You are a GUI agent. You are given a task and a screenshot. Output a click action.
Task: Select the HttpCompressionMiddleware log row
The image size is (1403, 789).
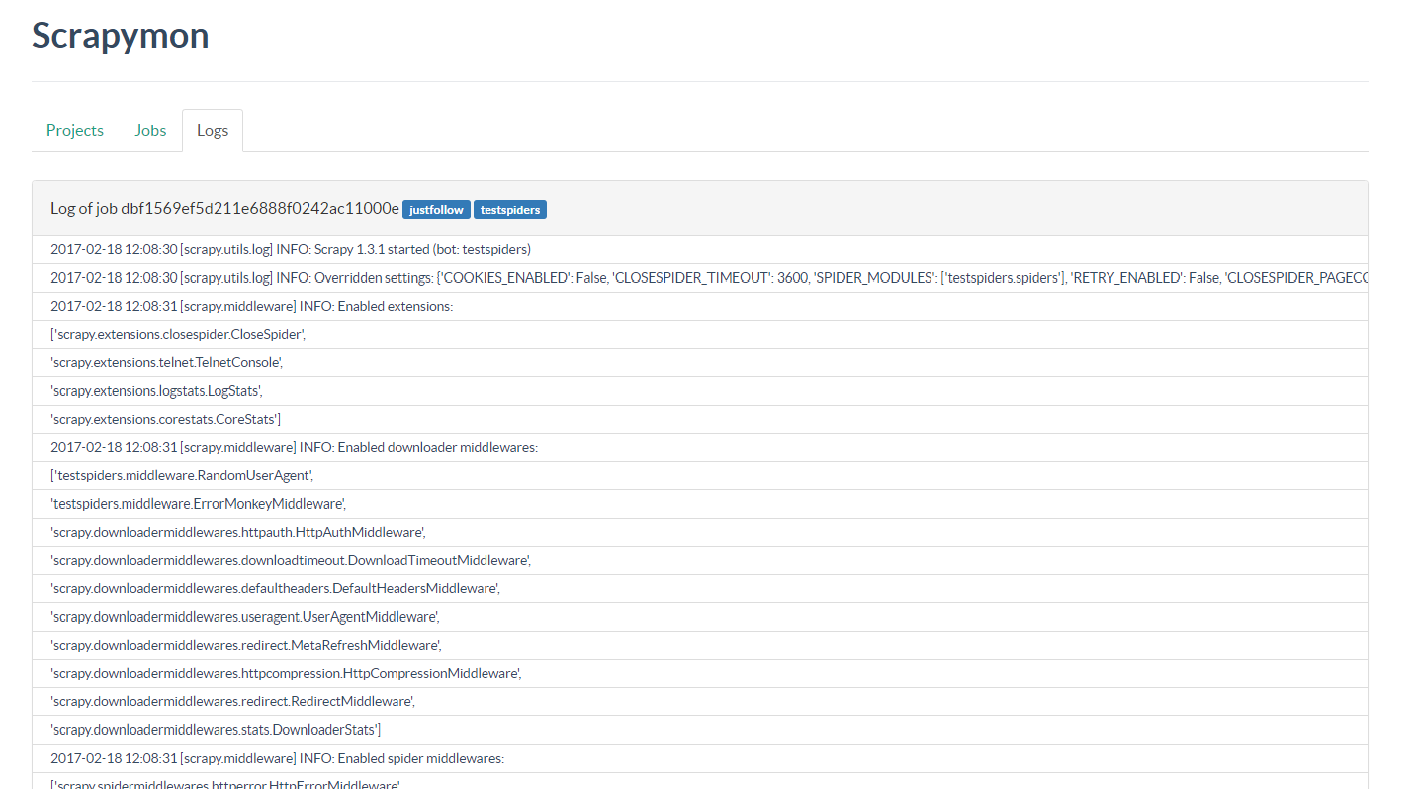tap(700, 674)
